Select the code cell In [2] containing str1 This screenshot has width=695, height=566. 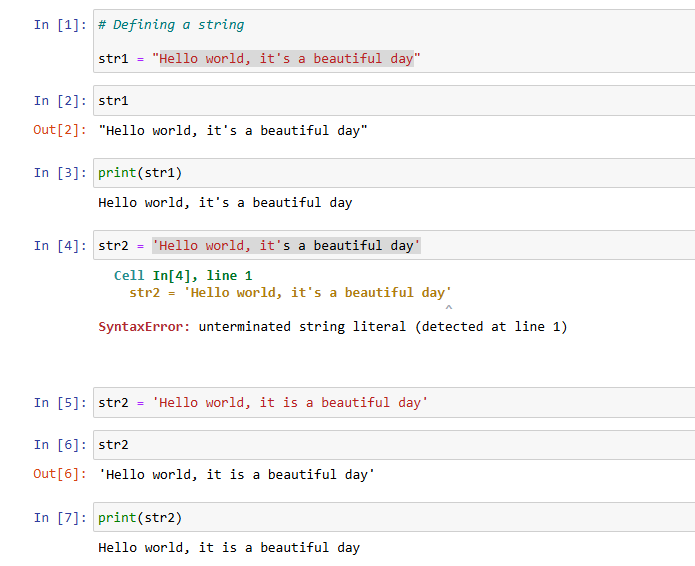(x=394, y=101)
